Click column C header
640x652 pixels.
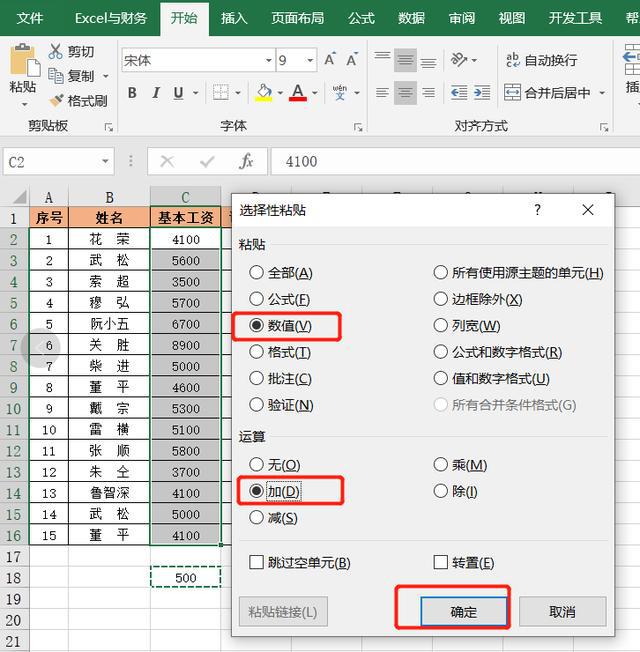pyautogui.click(x=185, y=197)
